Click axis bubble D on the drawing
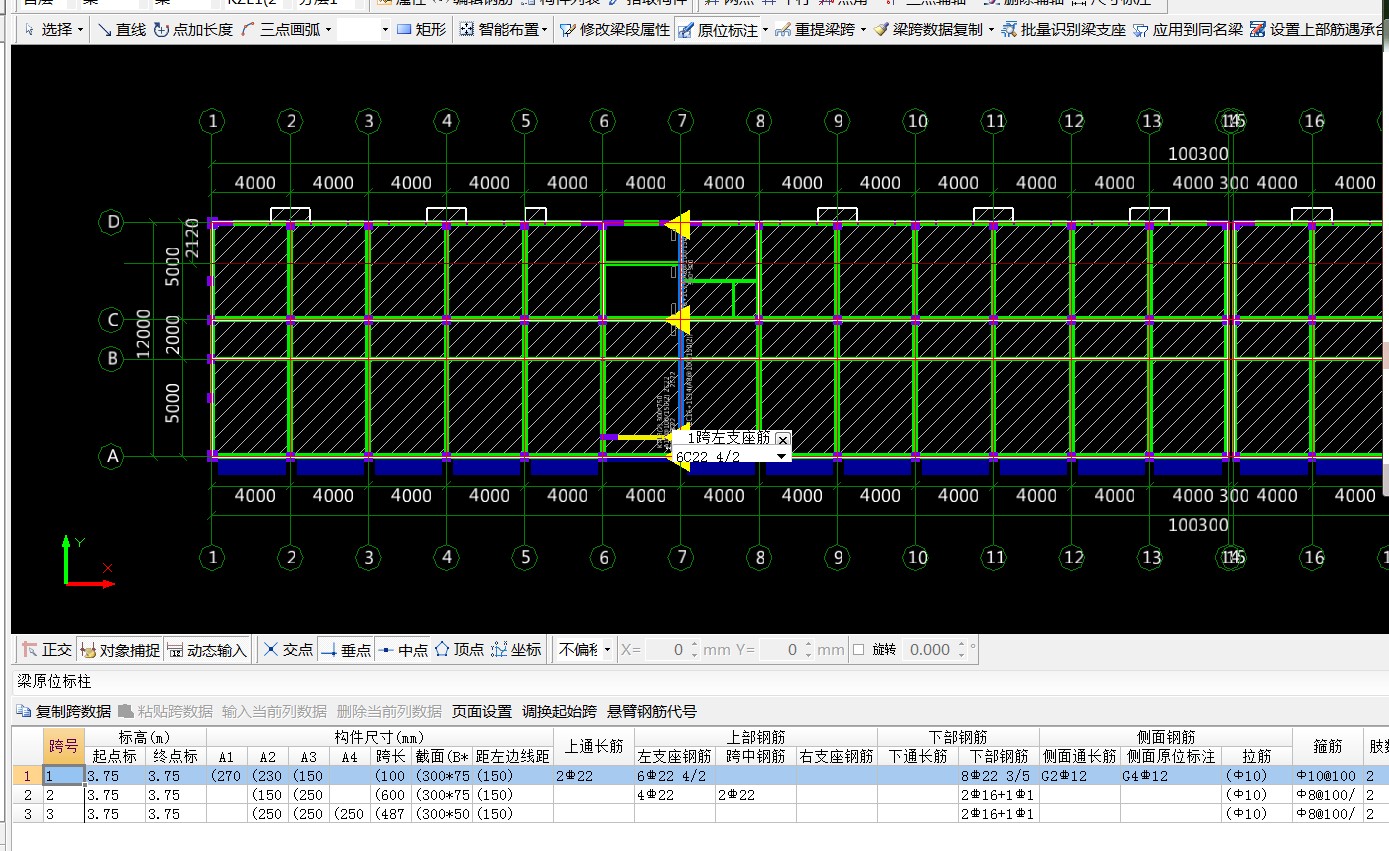Viewport: 1389px width, 851px height. coord(113,221)
